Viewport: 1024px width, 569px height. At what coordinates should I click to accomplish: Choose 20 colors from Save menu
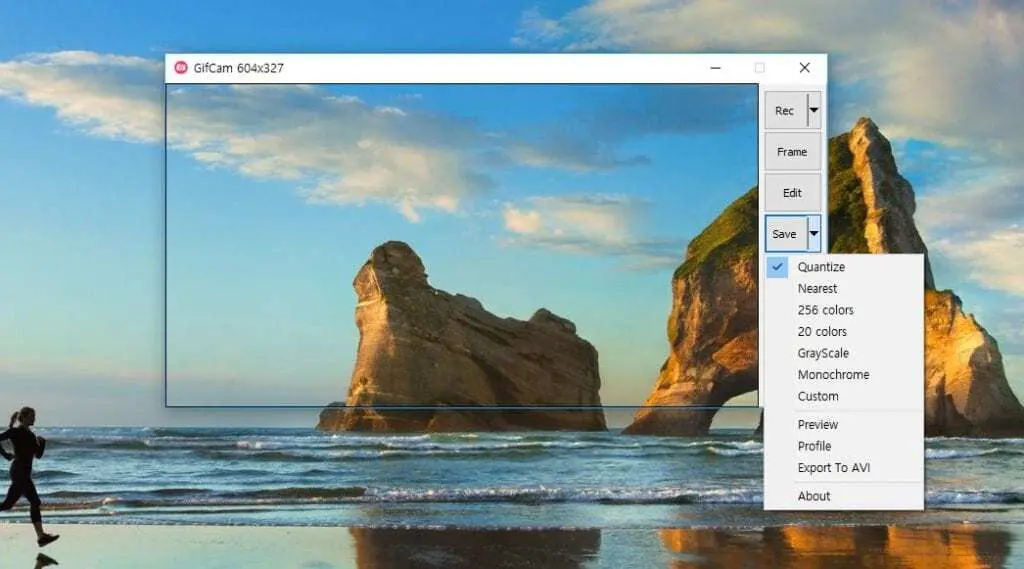(844, 331)
